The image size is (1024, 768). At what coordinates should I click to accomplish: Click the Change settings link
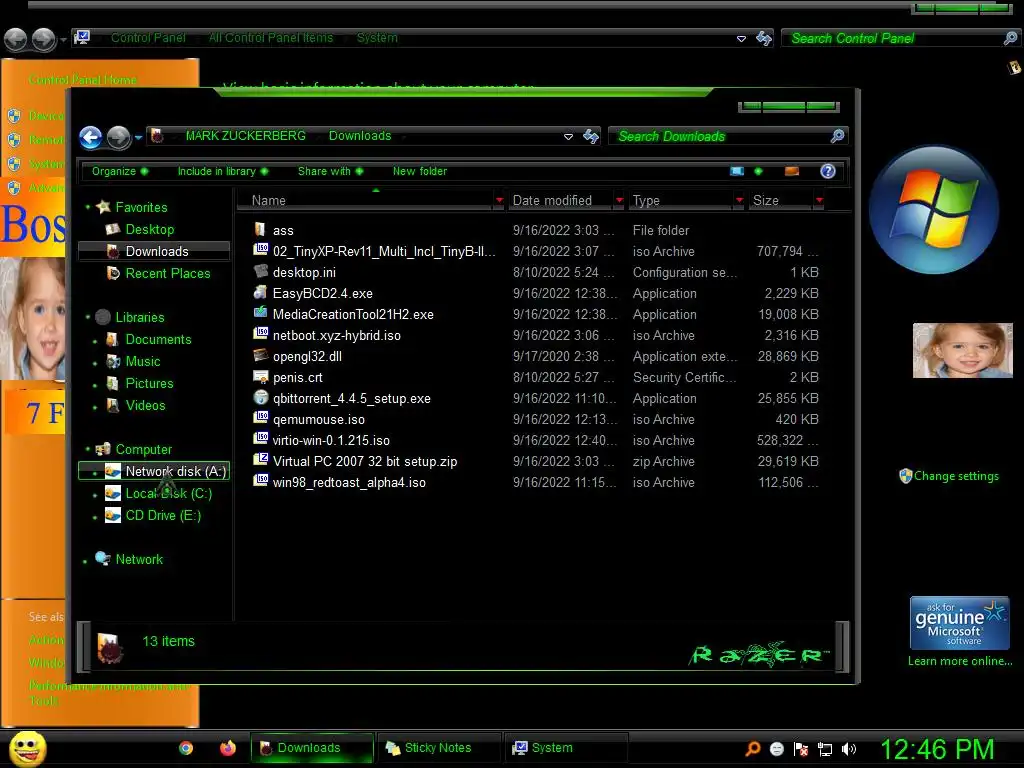click(x=956, y=476)
